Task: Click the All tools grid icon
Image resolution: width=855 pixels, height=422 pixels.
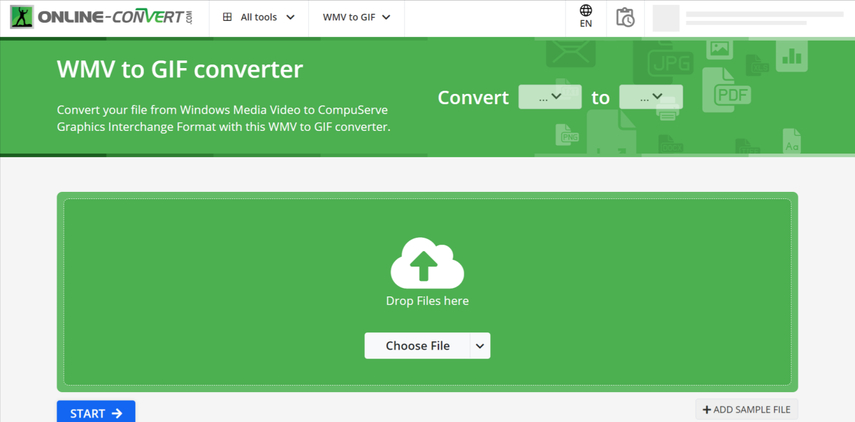Action: 227,17
